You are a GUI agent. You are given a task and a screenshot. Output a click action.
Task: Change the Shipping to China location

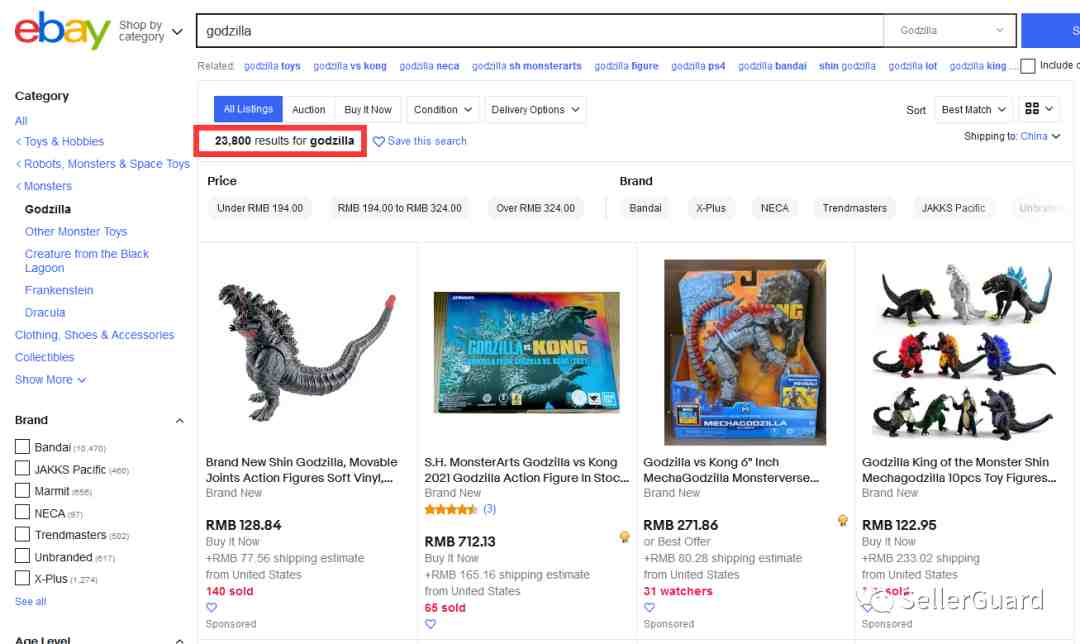click(x=1040, y=136)
